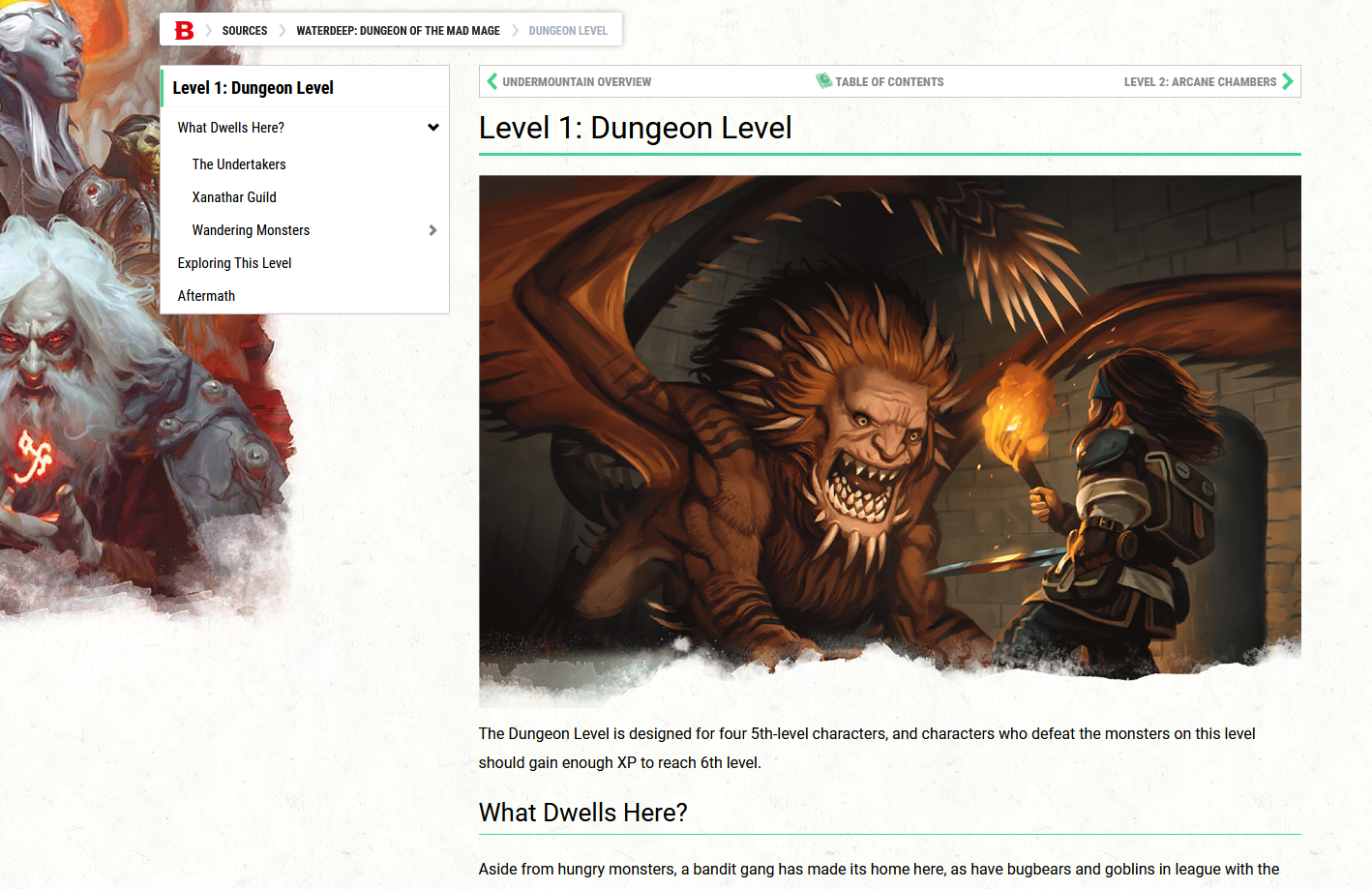Click the chevron next to What Dwells Here?
1372x889 pixels.
click(x=433, y=127)
